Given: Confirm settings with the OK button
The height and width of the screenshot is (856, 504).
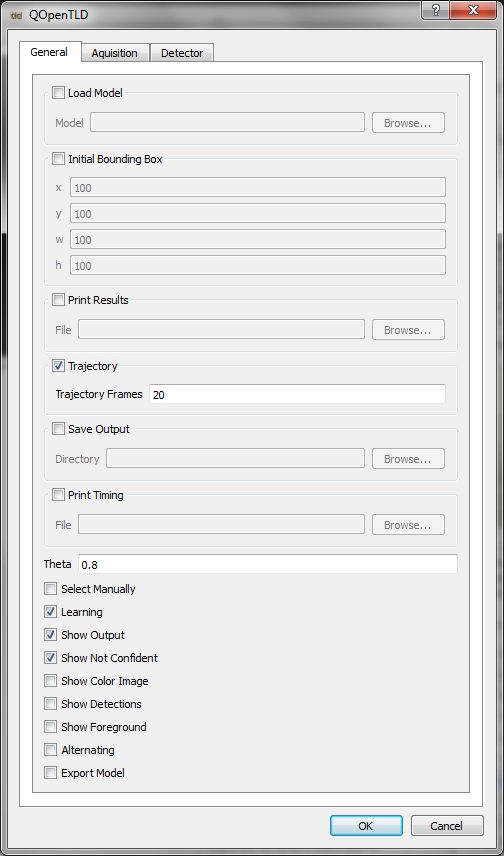Looking at the screenshot, I should pyautogui.click(x=366, y=825).
